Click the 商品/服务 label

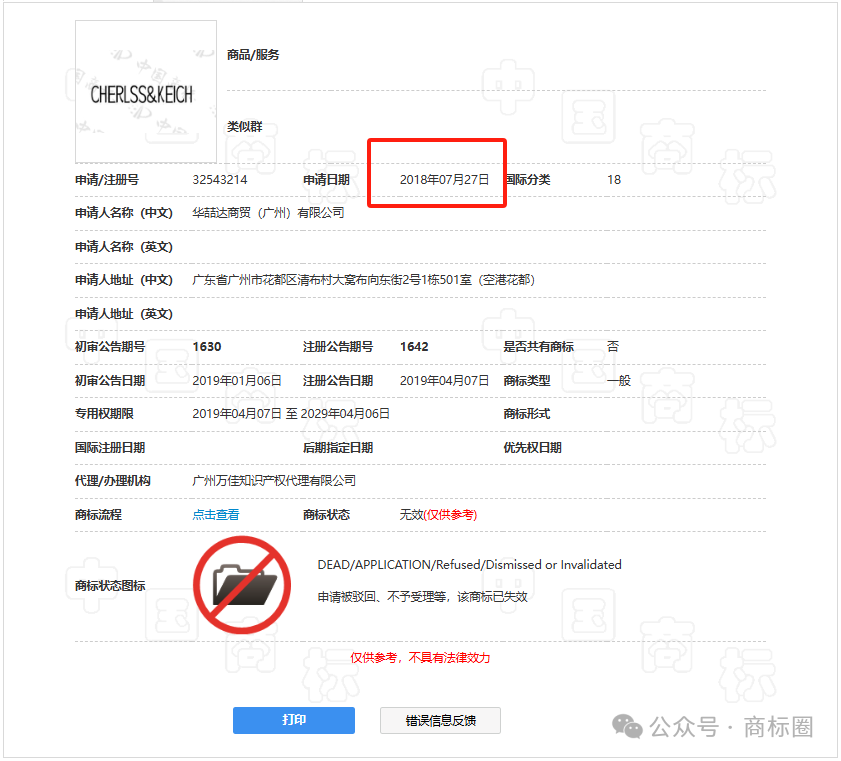[x=253, y=55]
